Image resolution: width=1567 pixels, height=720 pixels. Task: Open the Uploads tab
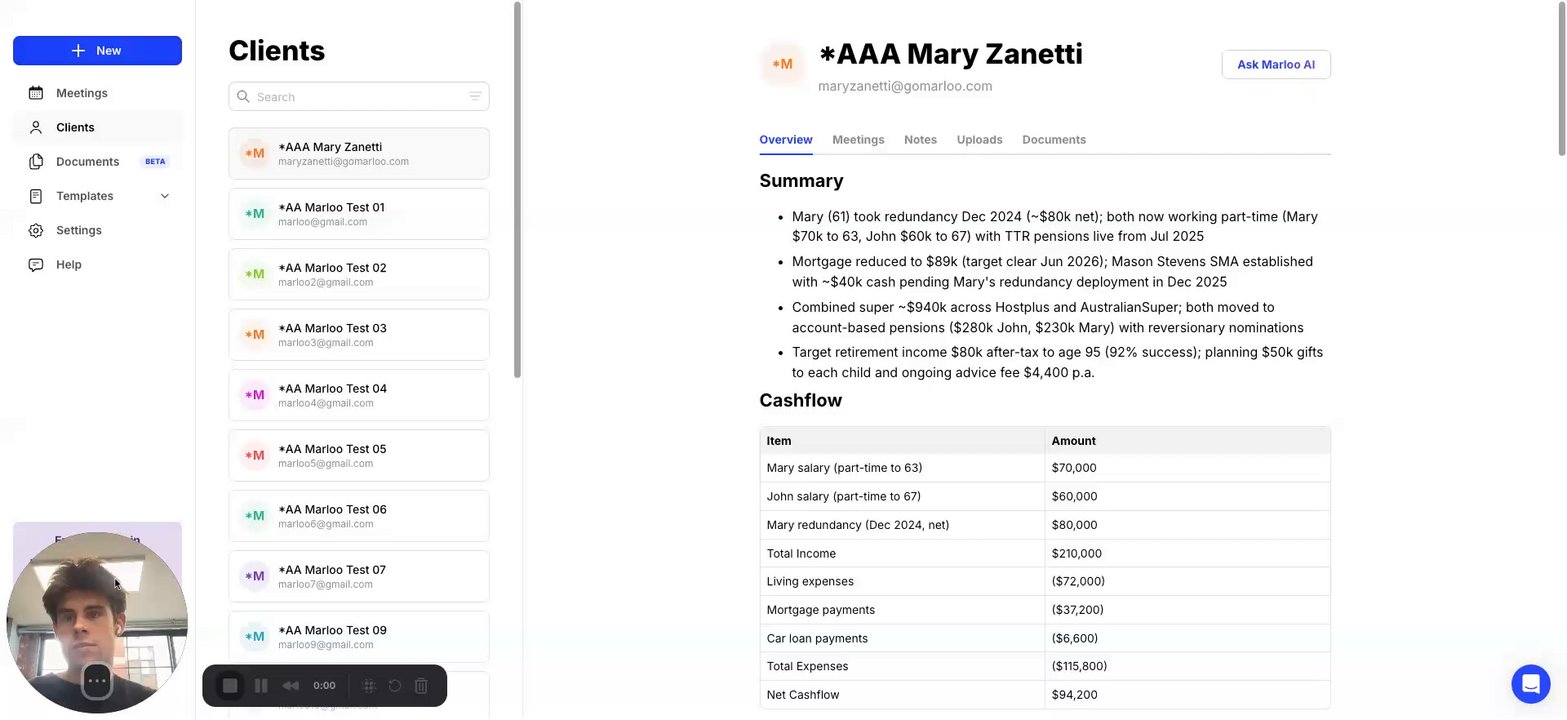pyautogui.click(x=979, y=140)
